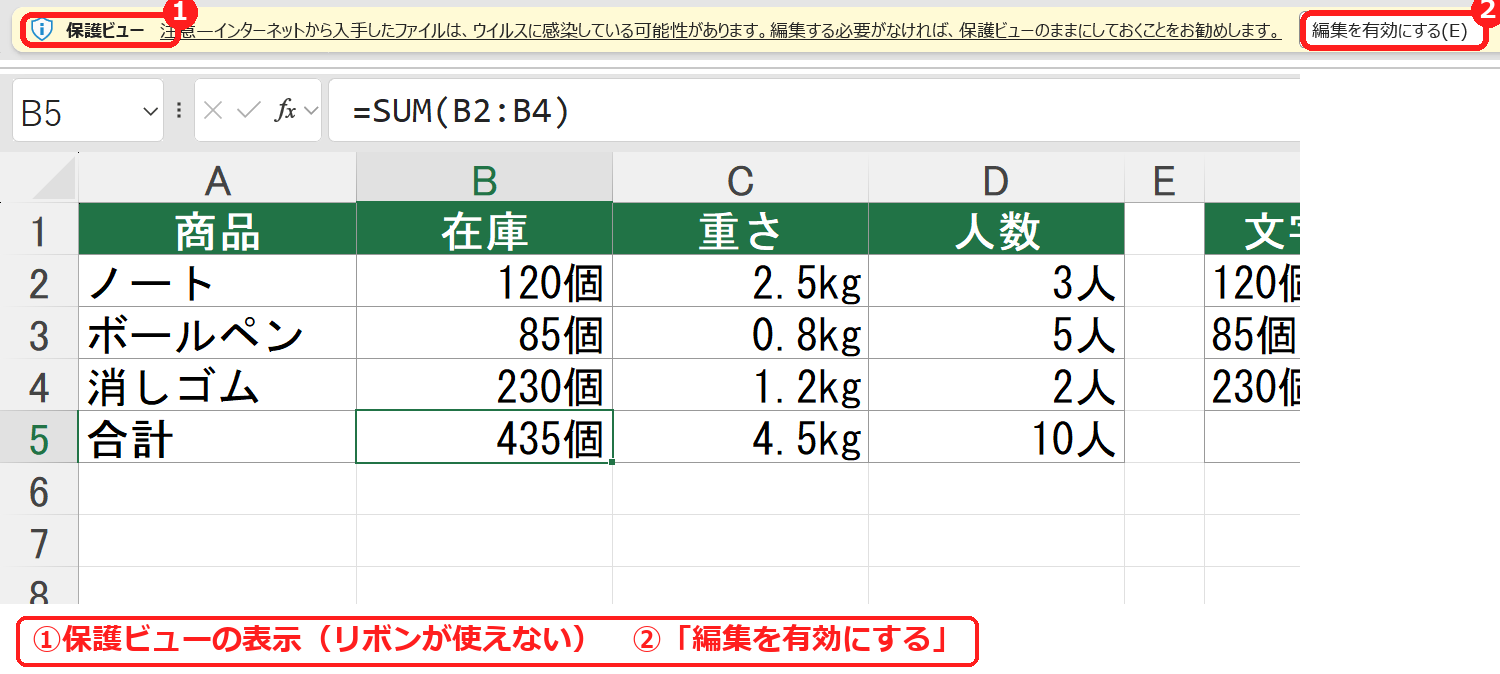
Task: Click the 5人 cell
Action: [x=996, y=333]
